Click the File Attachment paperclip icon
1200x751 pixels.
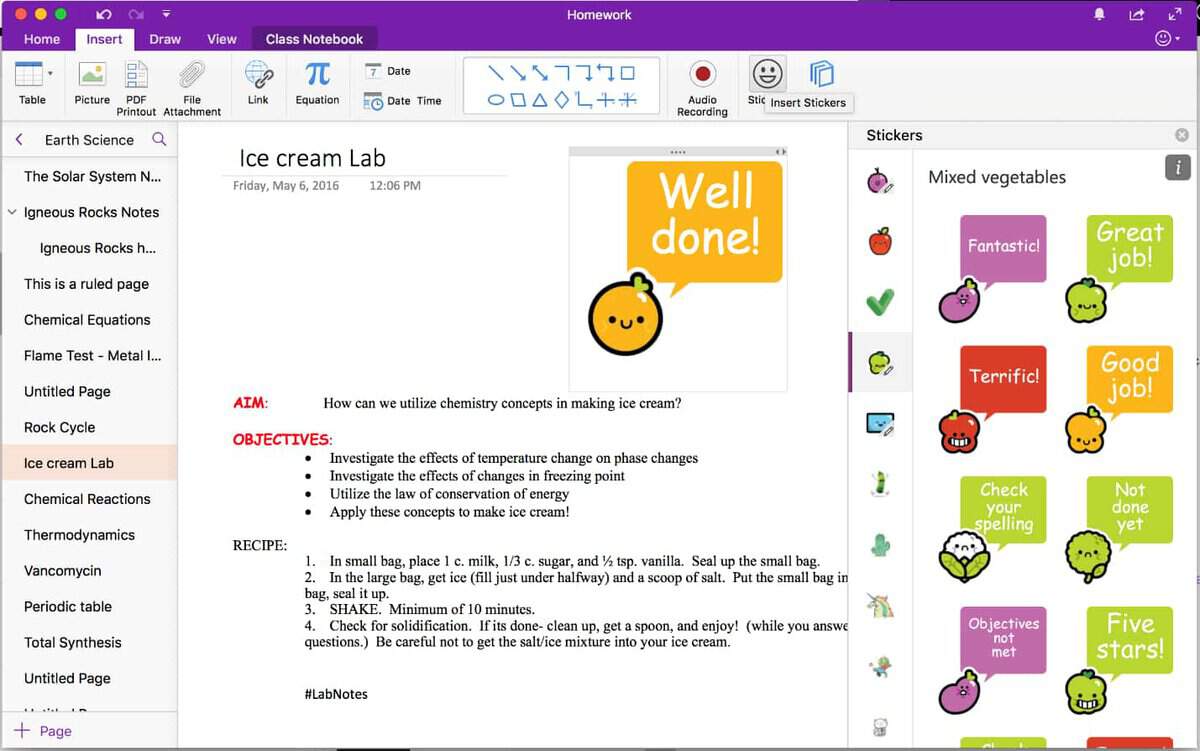[x=192, y=75]
